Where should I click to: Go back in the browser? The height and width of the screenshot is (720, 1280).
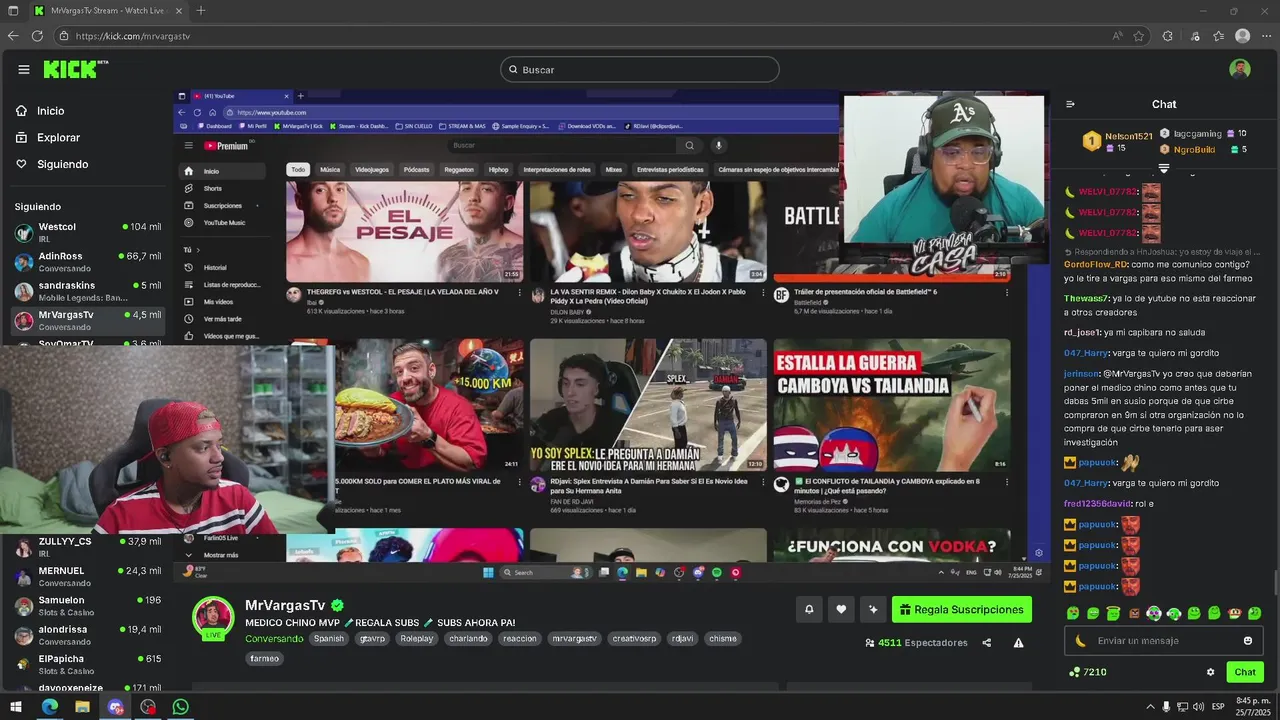(12, 35)
